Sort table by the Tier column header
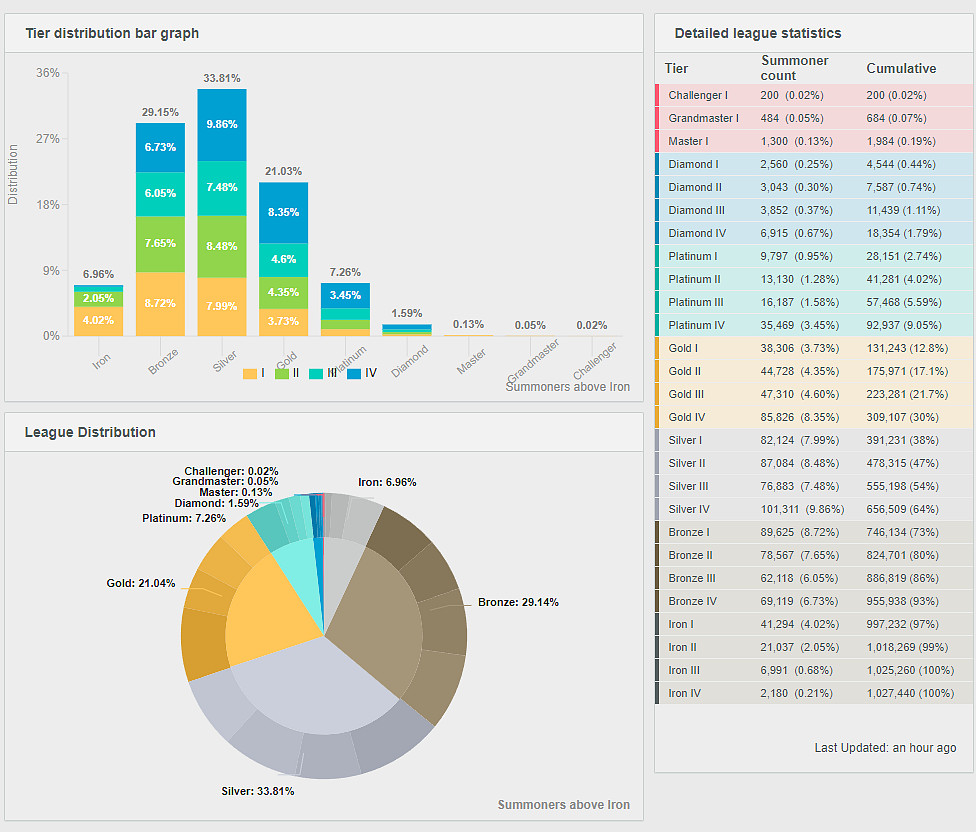This screenshot has height=832, width=976. tap(677, 69)
